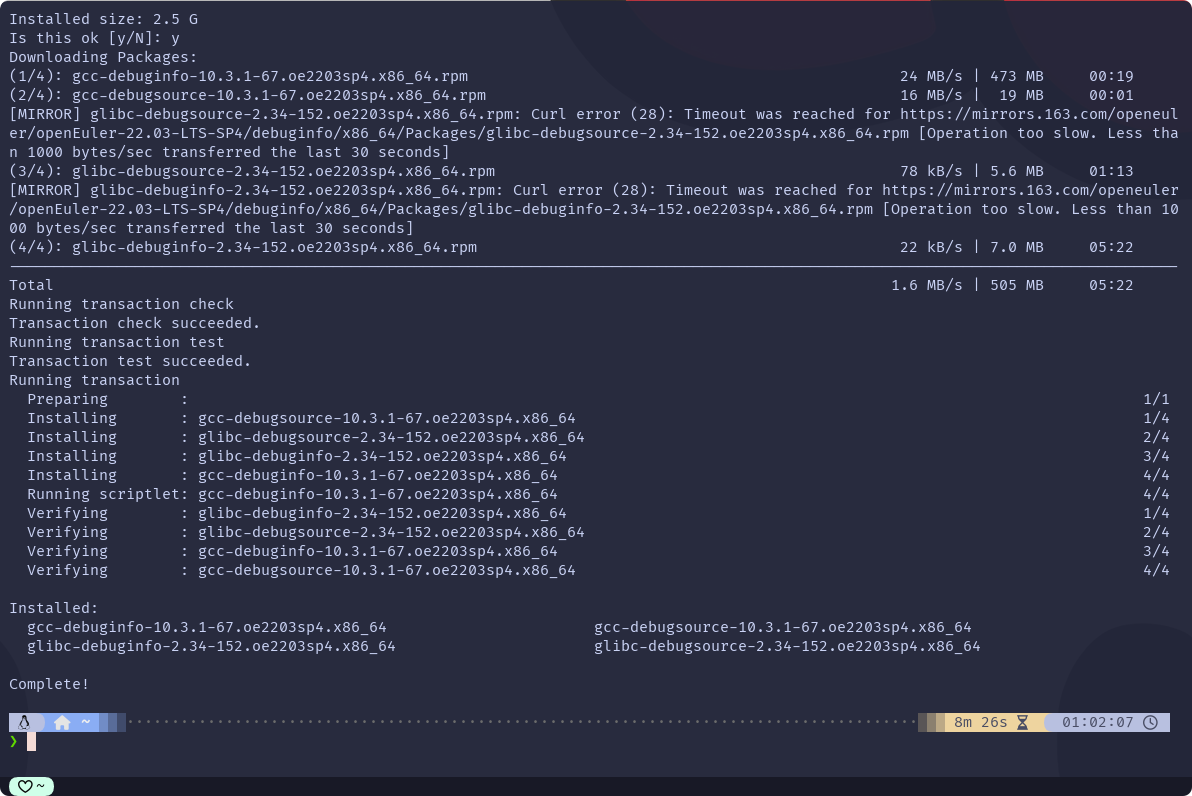Click the "Complete!" message
The width and height of the screenshot is (1192, 796).
49,684
